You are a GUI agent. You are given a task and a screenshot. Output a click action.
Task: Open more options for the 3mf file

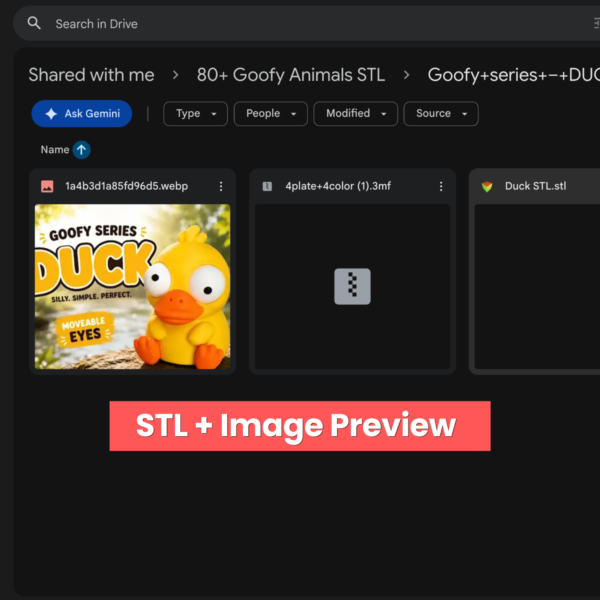pos(441,186)
